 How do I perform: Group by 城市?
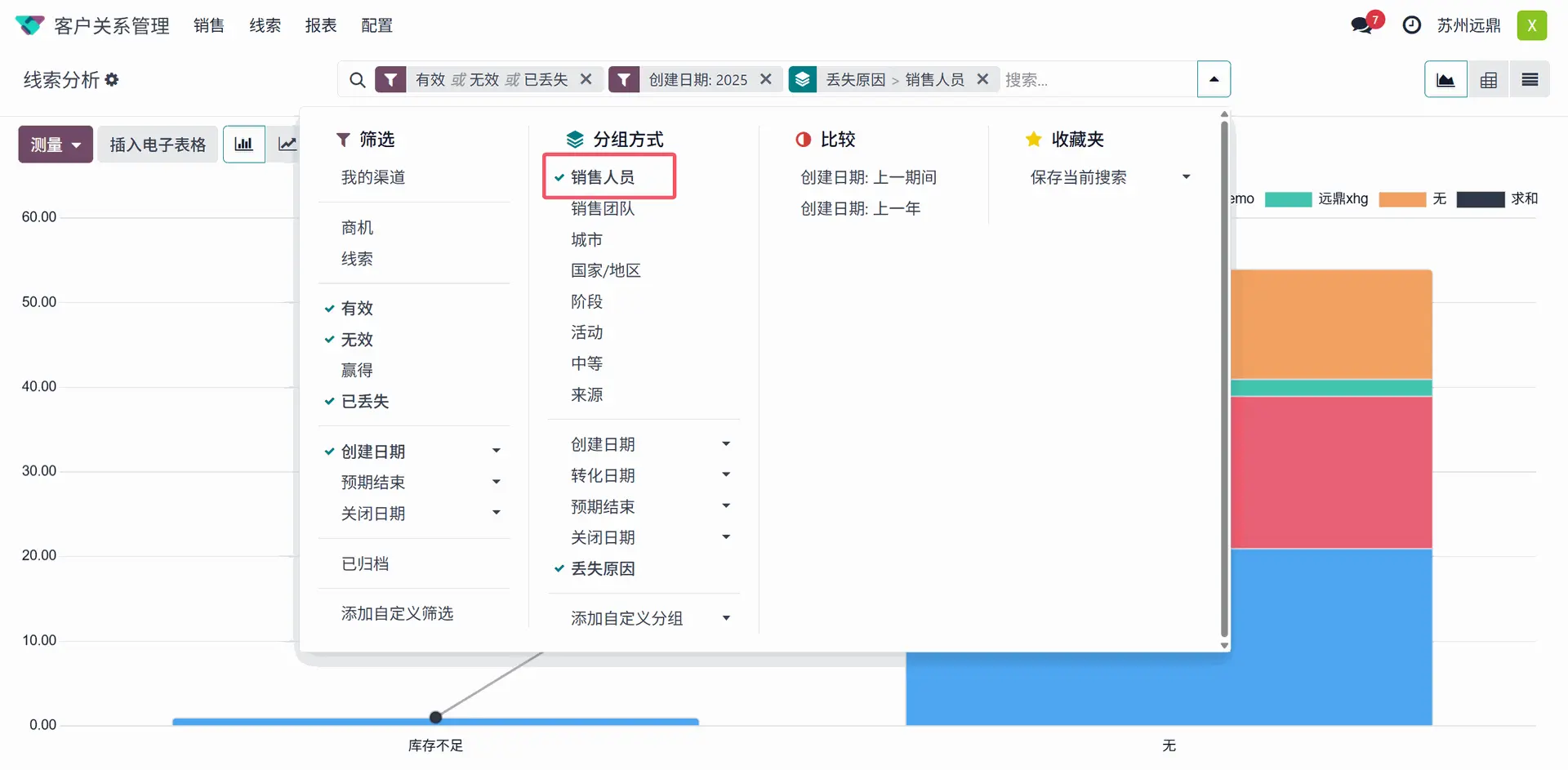pyautogui.click(x=586, y=239)
